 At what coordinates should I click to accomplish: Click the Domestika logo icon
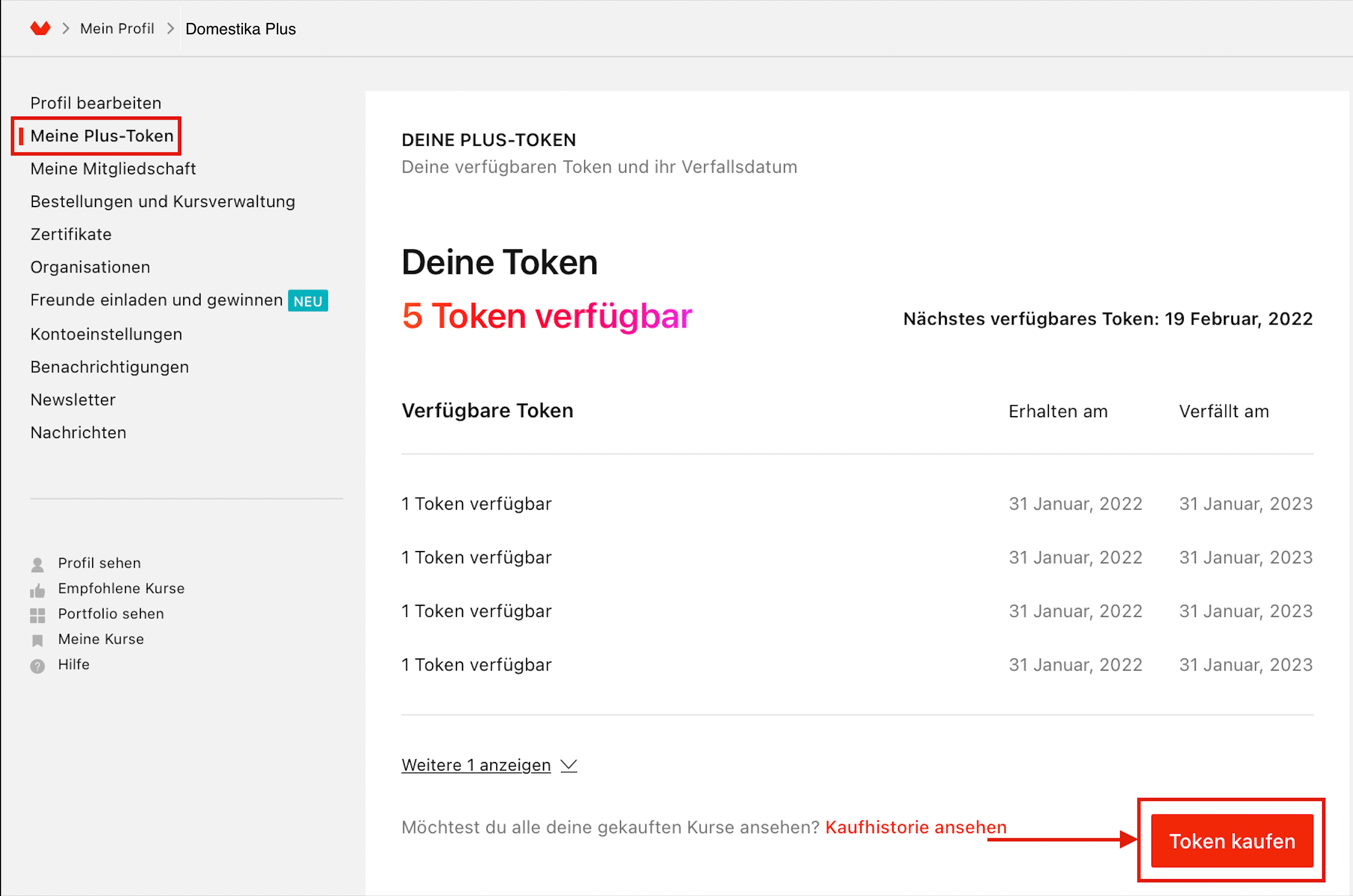click(x=40, y=28)
